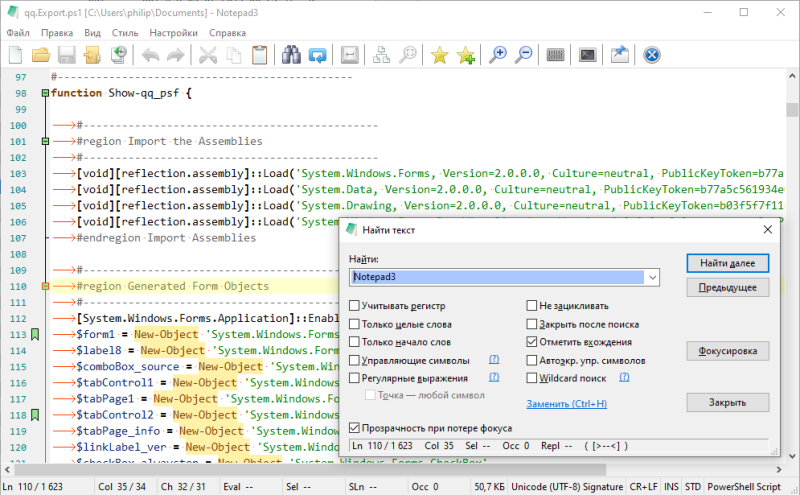Open file using the folder icon
Viewport: 800px width, 495px height.
tap(41, 56)
